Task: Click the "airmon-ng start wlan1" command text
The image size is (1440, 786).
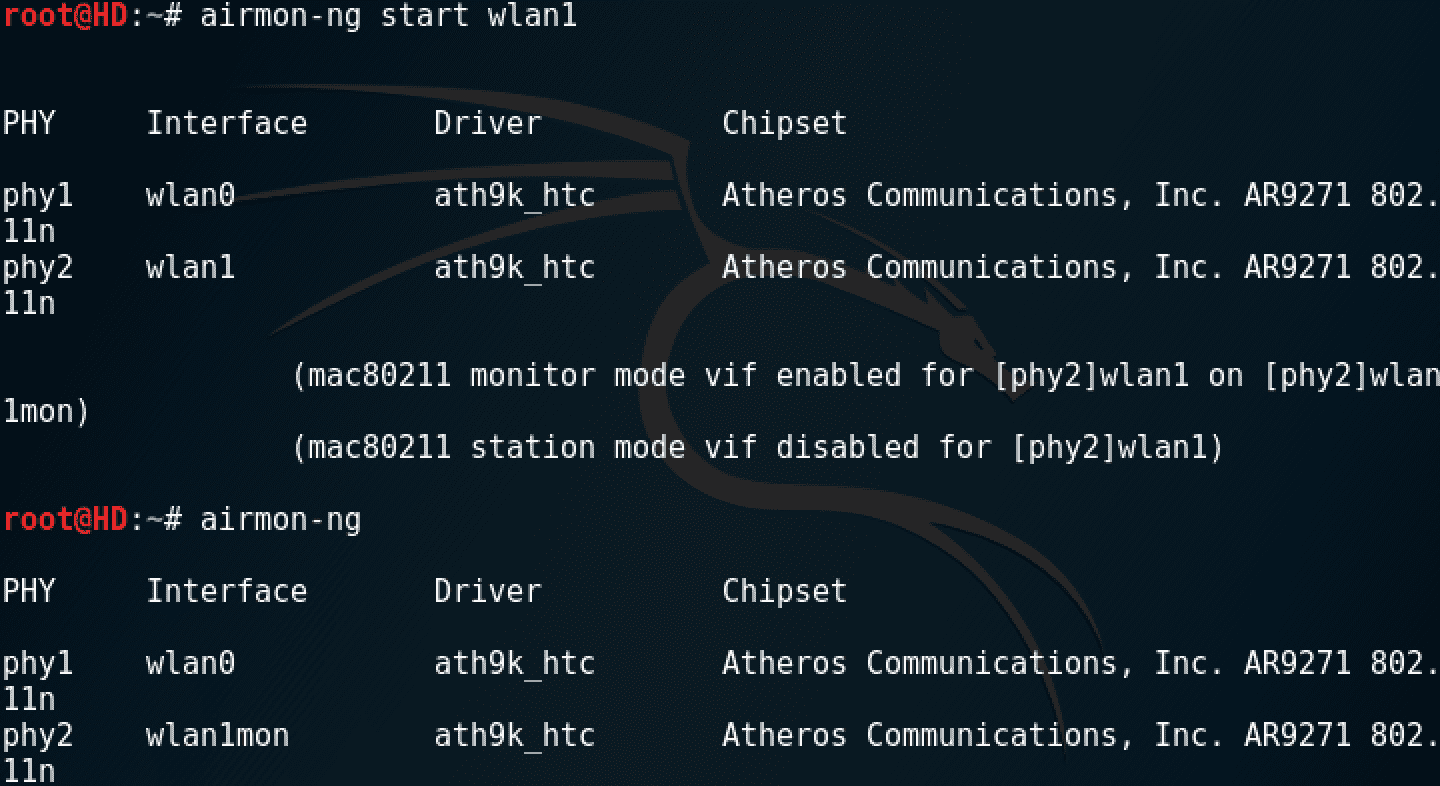Action: coord(388,17)
